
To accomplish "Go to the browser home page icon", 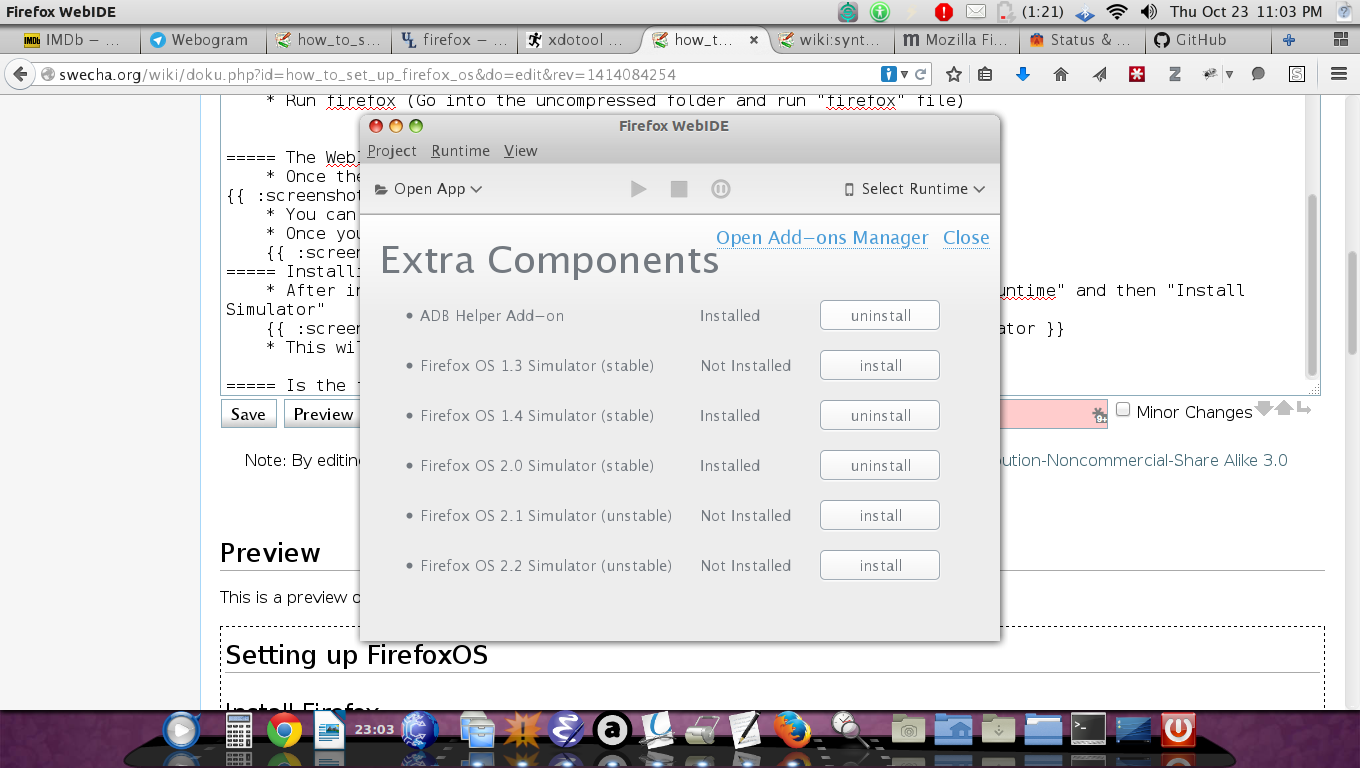I will coord(1061,74).
